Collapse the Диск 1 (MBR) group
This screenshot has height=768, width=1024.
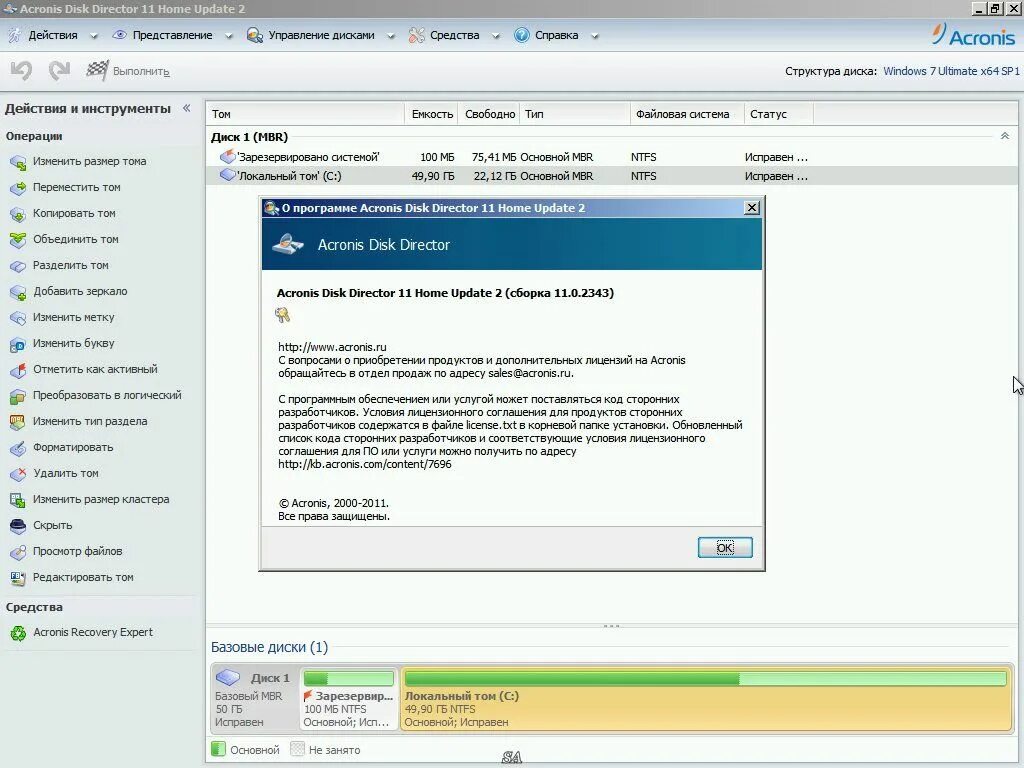click(x=1005, y=136)
